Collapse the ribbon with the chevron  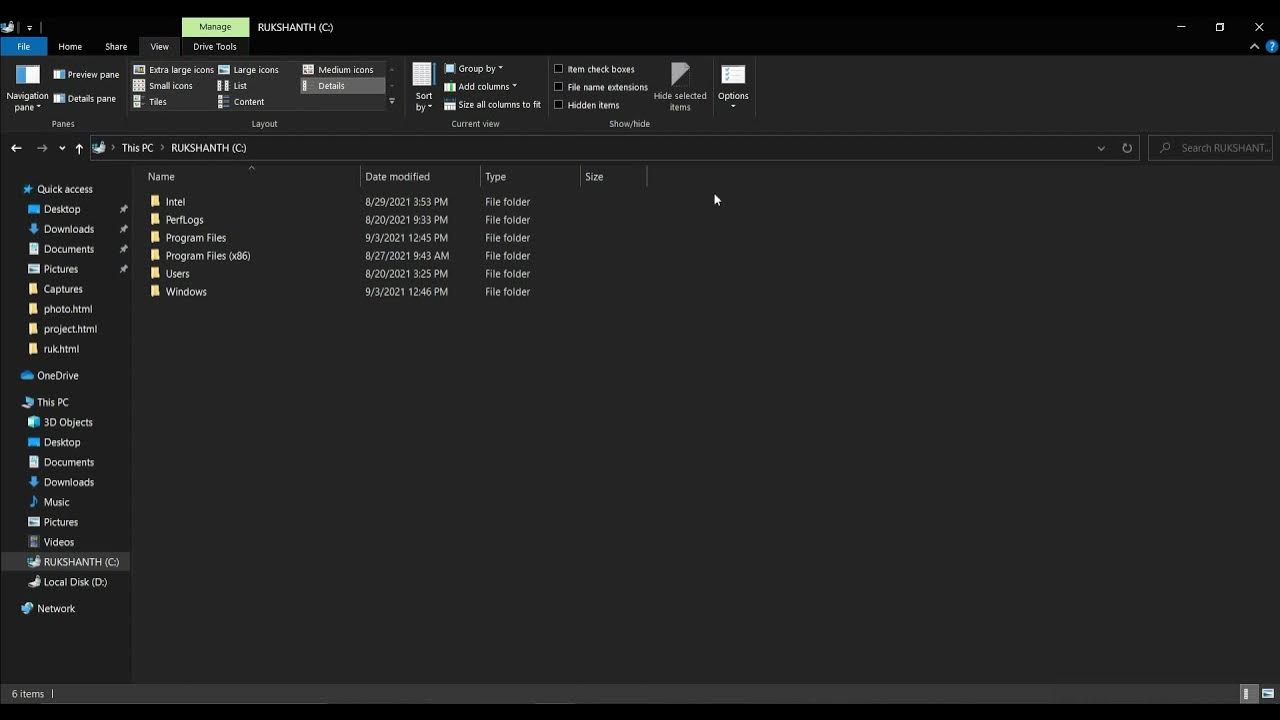pos(1254,47)
